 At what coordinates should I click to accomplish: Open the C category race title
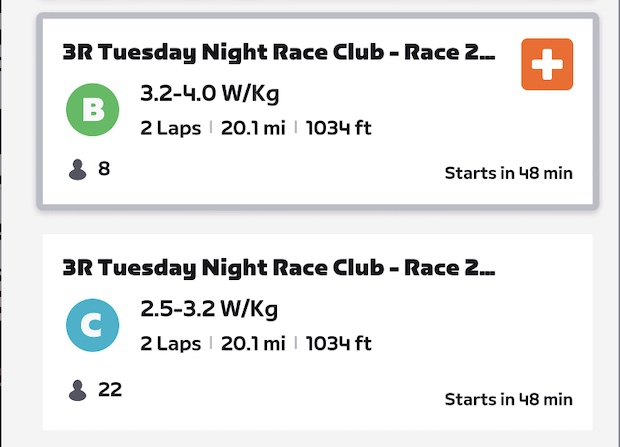pyautogui.click(x=278, y=268)
